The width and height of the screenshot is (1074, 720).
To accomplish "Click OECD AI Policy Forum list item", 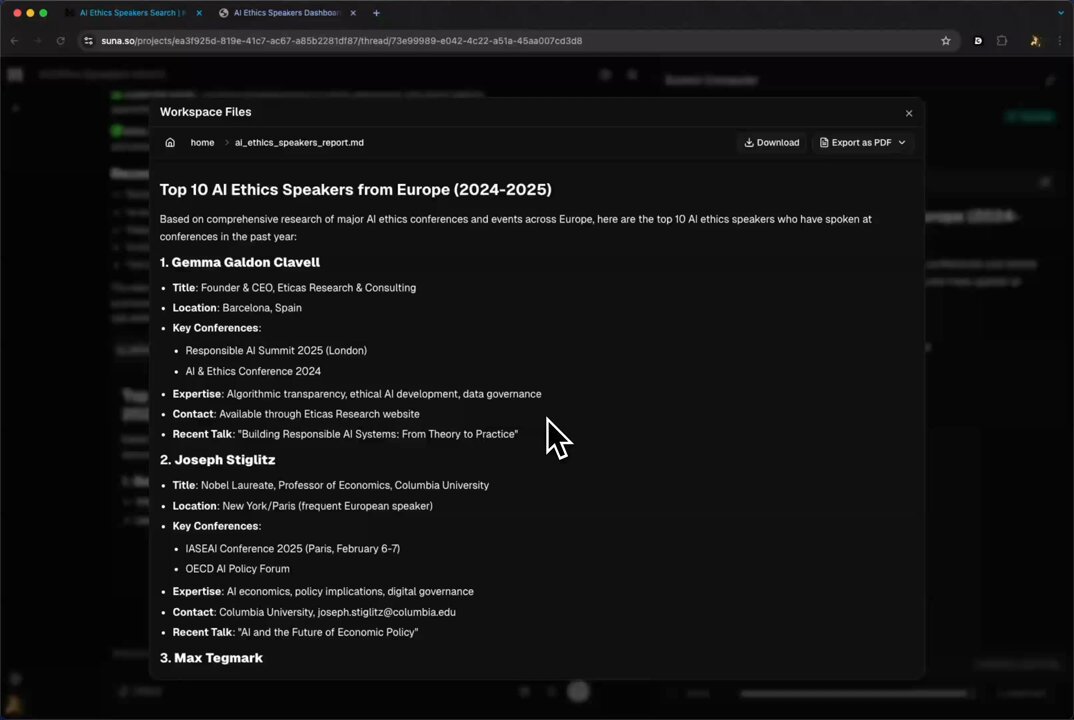I will [237, 569].
